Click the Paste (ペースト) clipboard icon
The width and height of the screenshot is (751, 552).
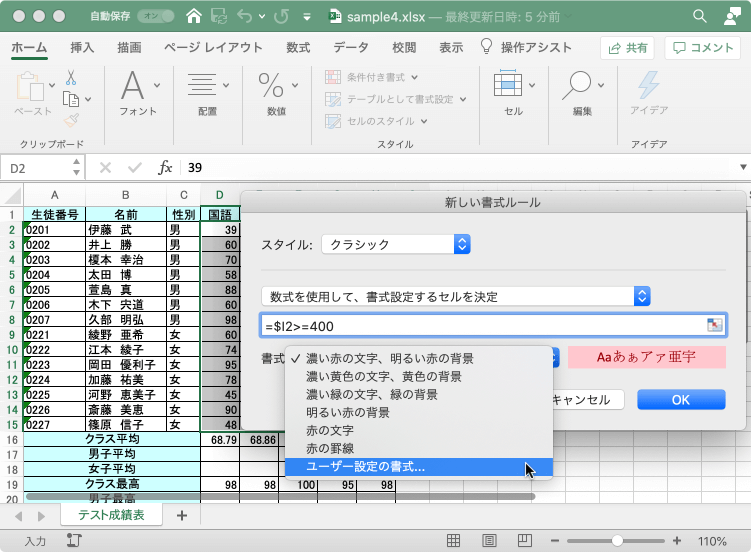(30, 88)
